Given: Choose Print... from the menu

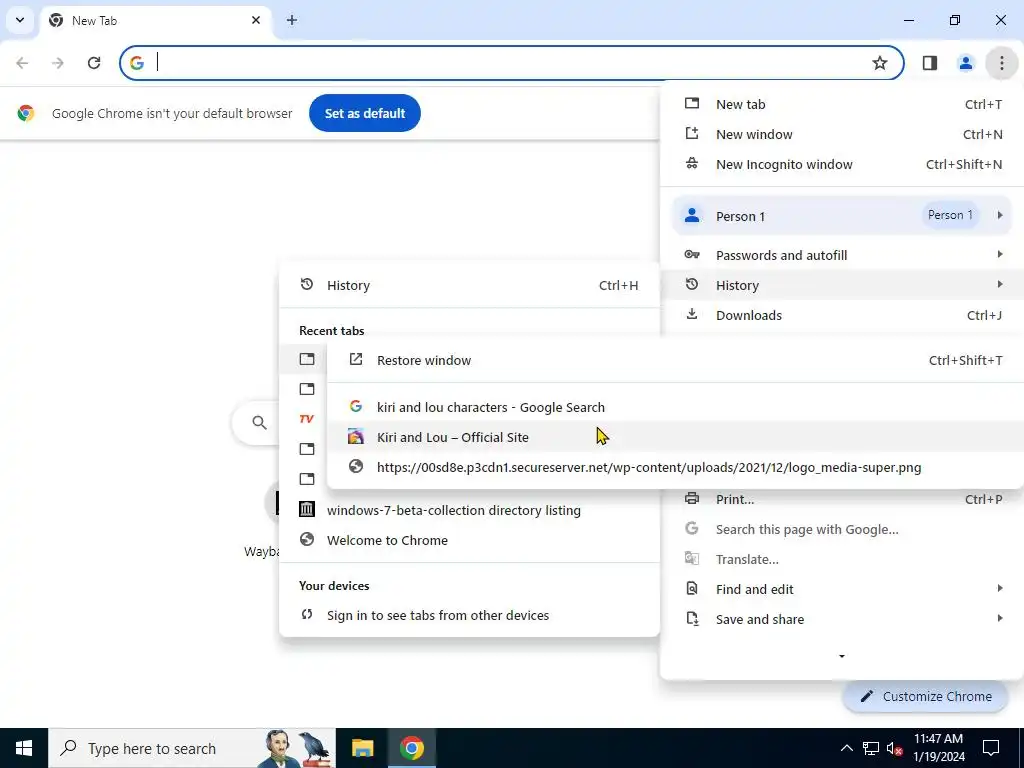Looking at the screenshot, I should (x=842, y=499).
